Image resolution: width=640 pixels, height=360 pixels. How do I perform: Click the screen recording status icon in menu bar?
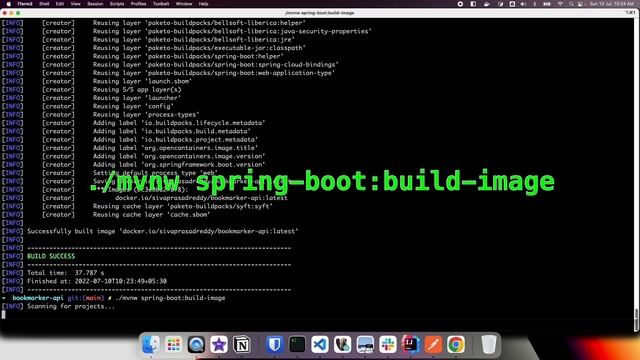pos(460,4)
